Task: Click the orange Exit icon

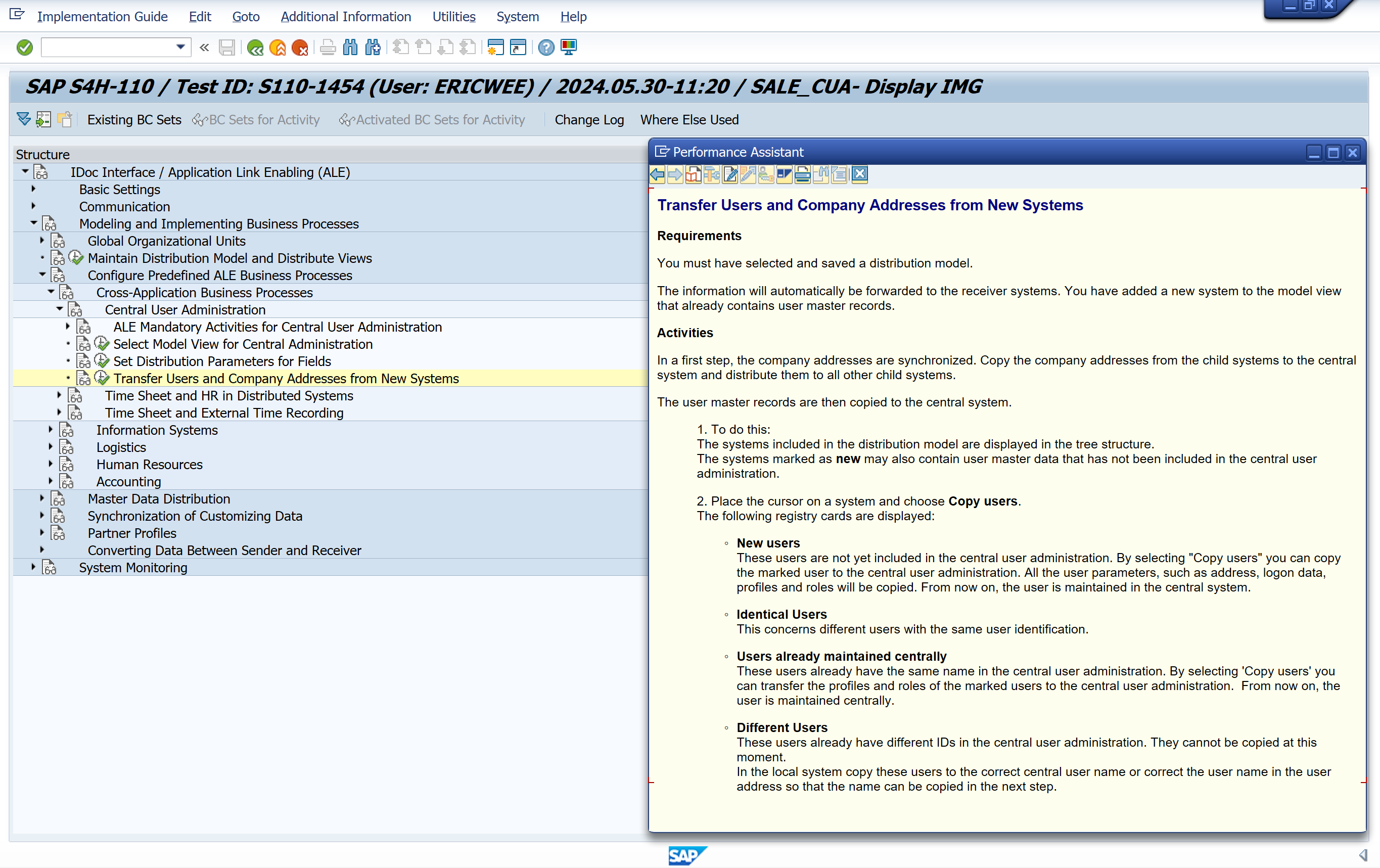Action: 278,47
